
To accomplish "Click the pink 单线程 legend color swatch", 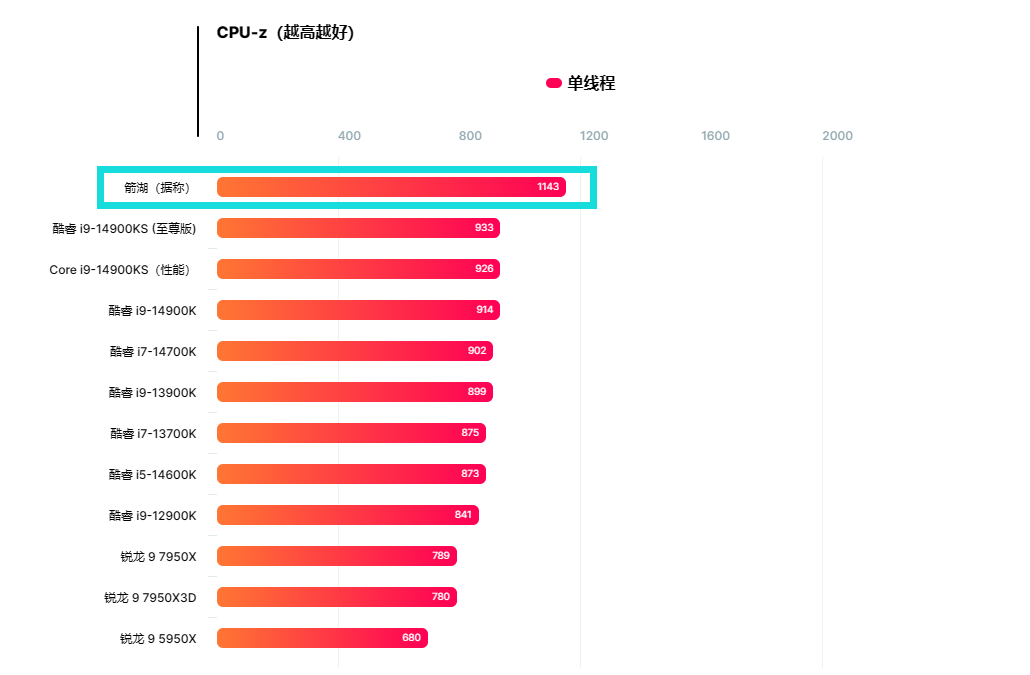I will (553, 83).
